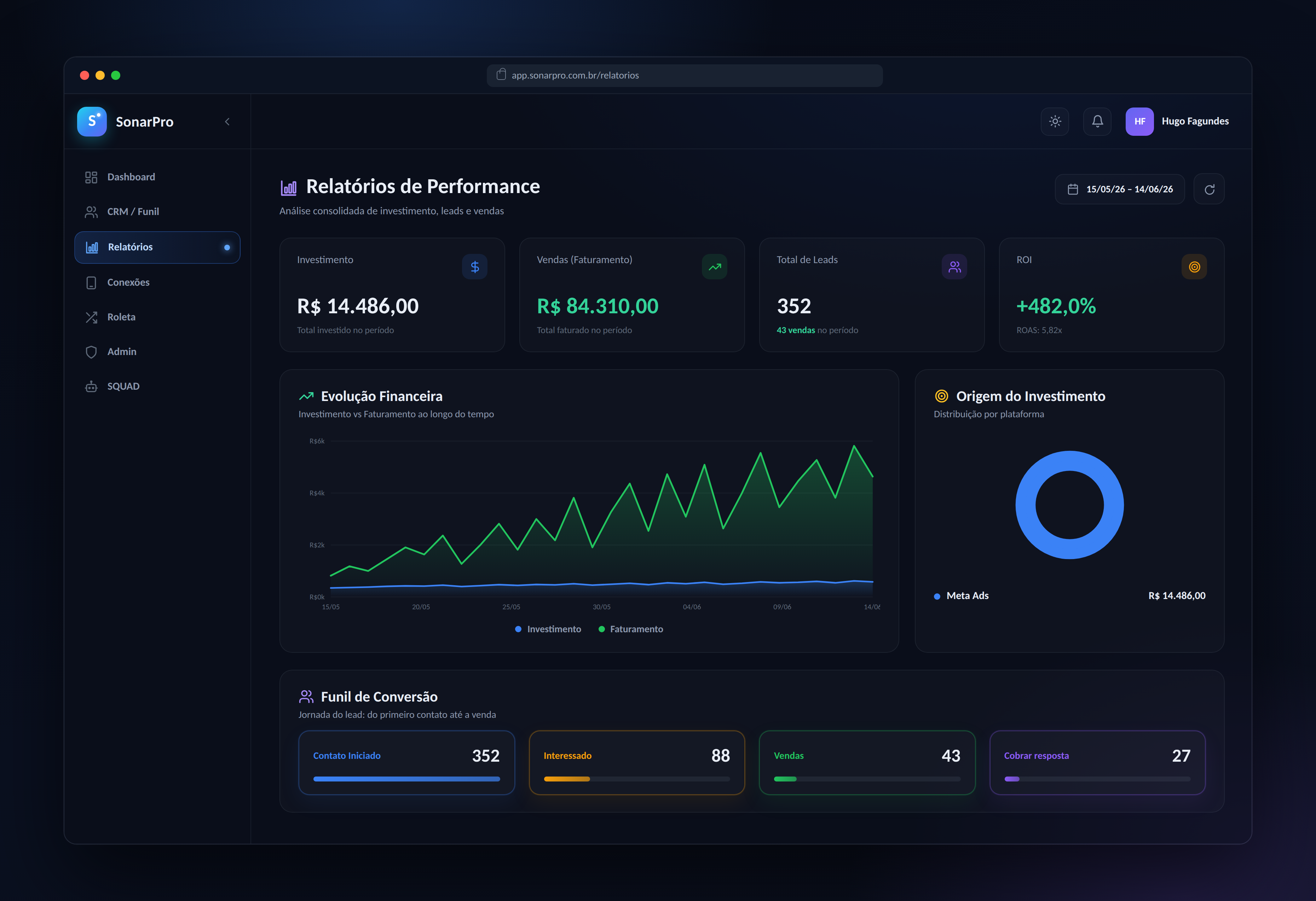Click the Origem do Investimento target icon
The width and height of the screenshot is (1316, 901).
tap(941, 396)
